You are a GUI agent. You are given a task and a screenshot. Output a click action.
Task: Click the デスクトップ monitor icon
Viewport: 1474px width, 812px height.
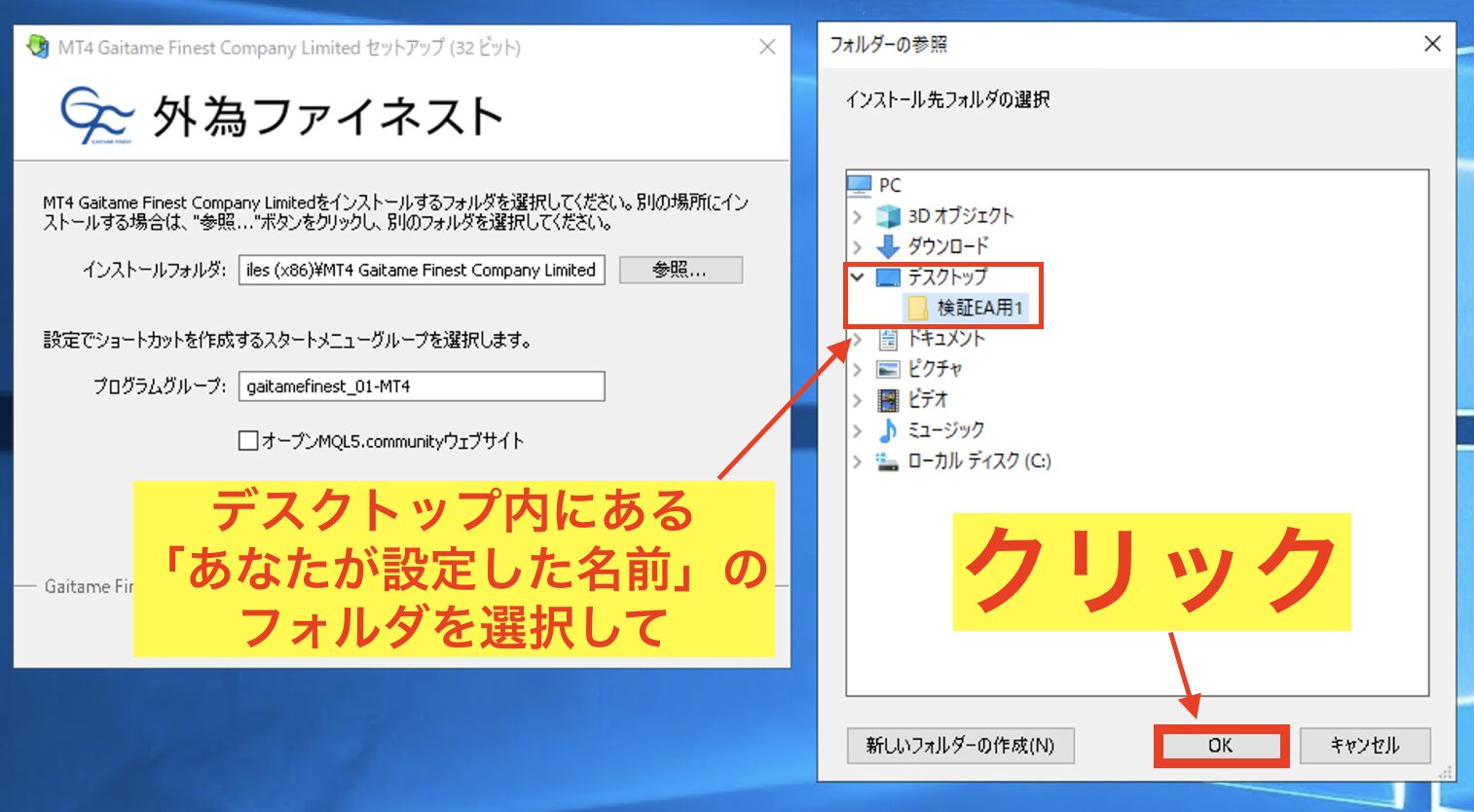(888, 277)
